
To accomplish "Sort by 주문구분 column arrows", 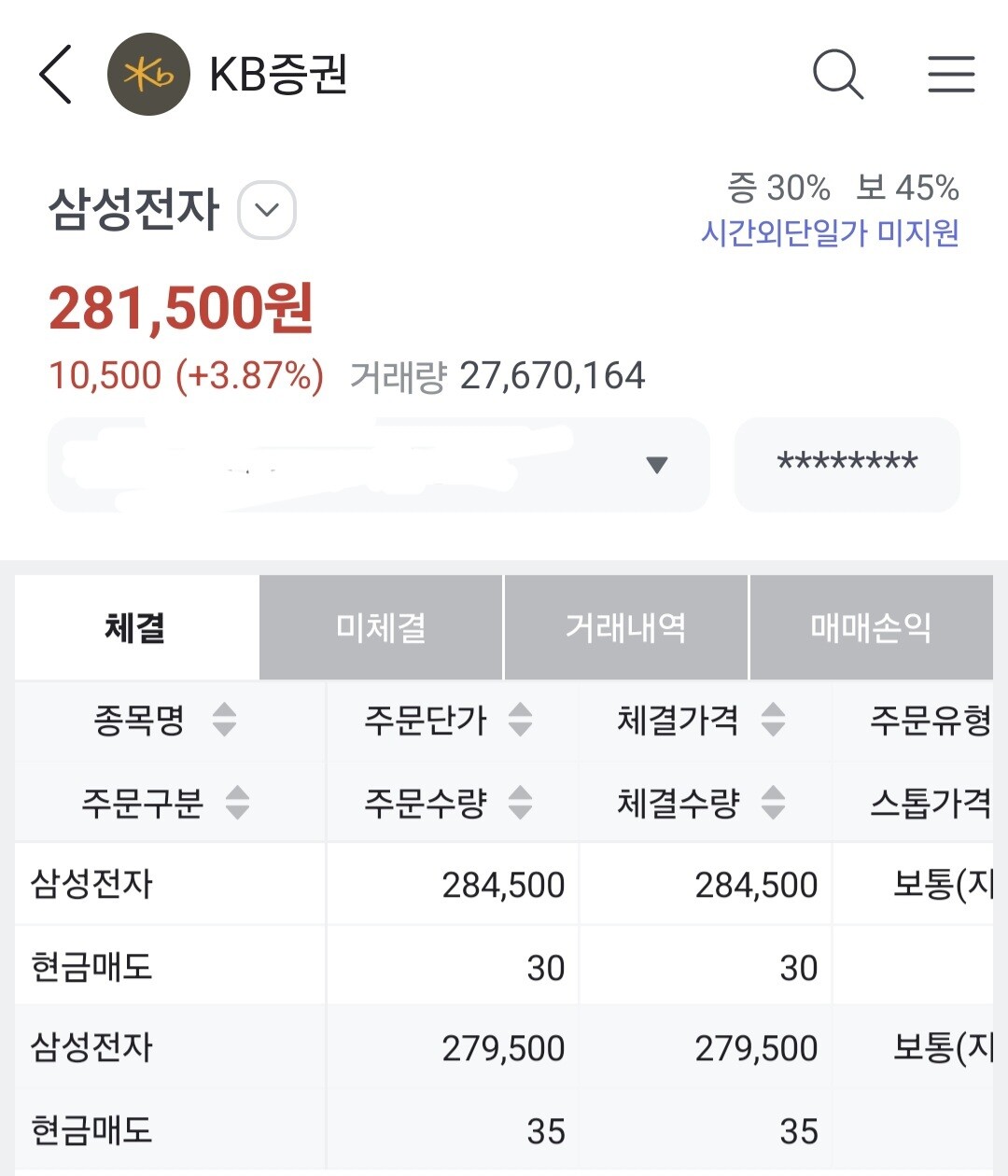I will (238, 802).
